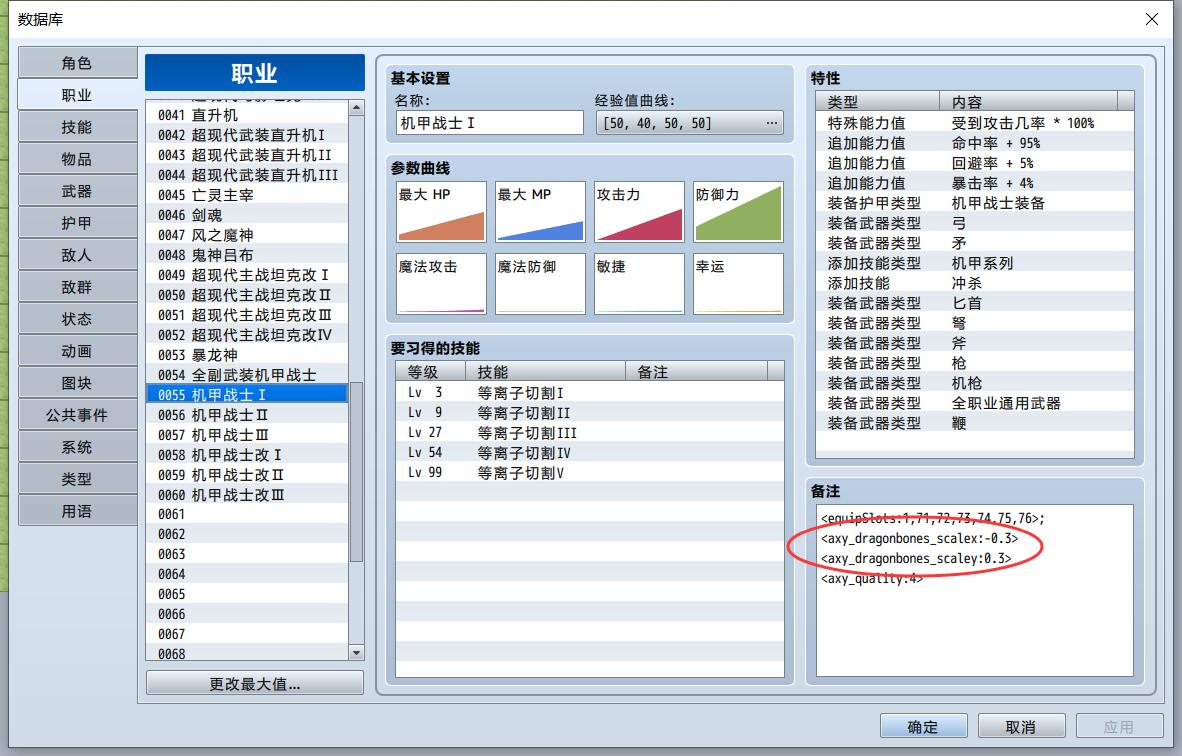Open experience curve ellipsis button

[x=772, y=123]
